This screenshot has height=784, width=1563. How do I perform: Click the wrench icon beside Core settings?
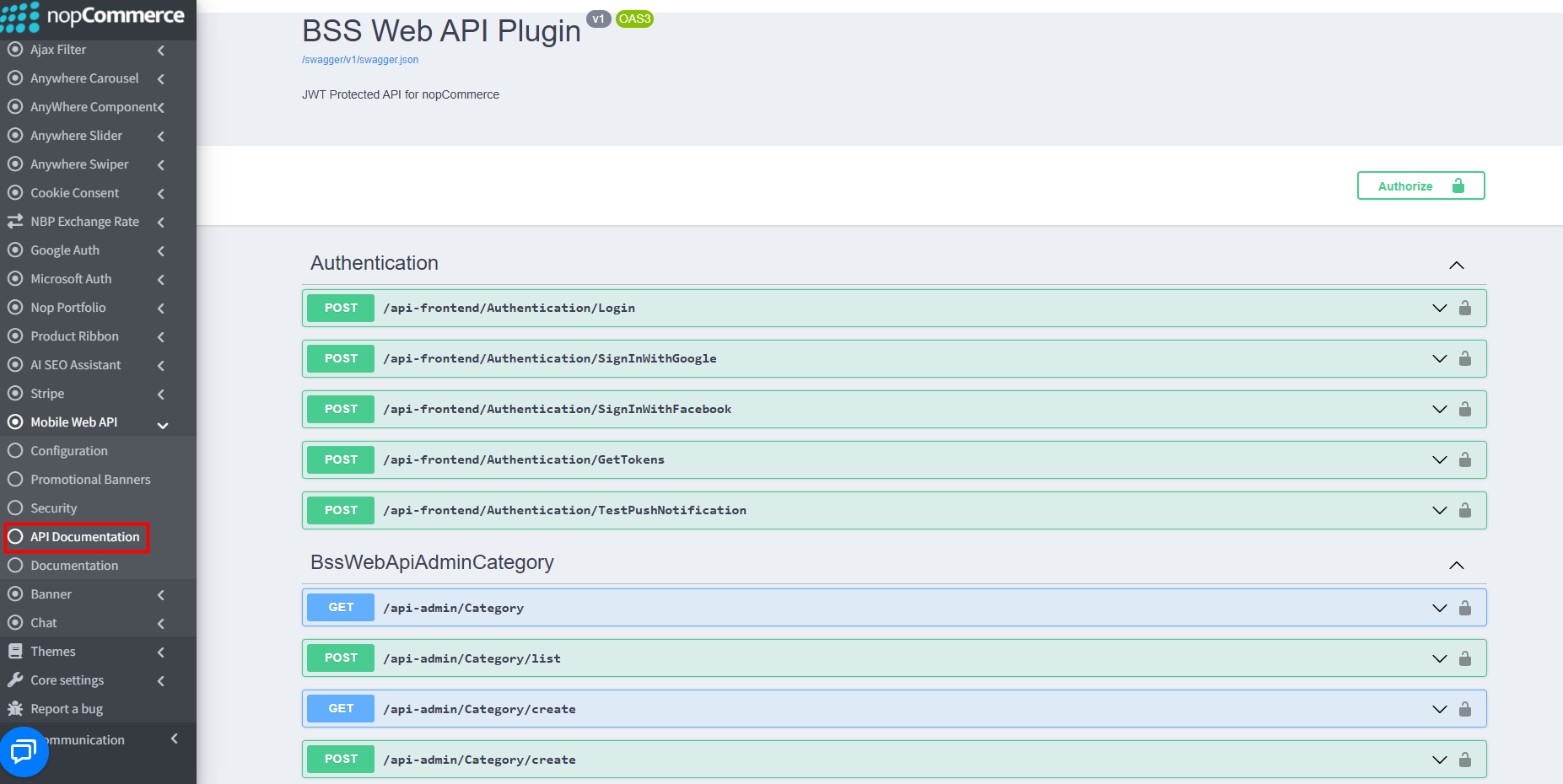[15, 679]
